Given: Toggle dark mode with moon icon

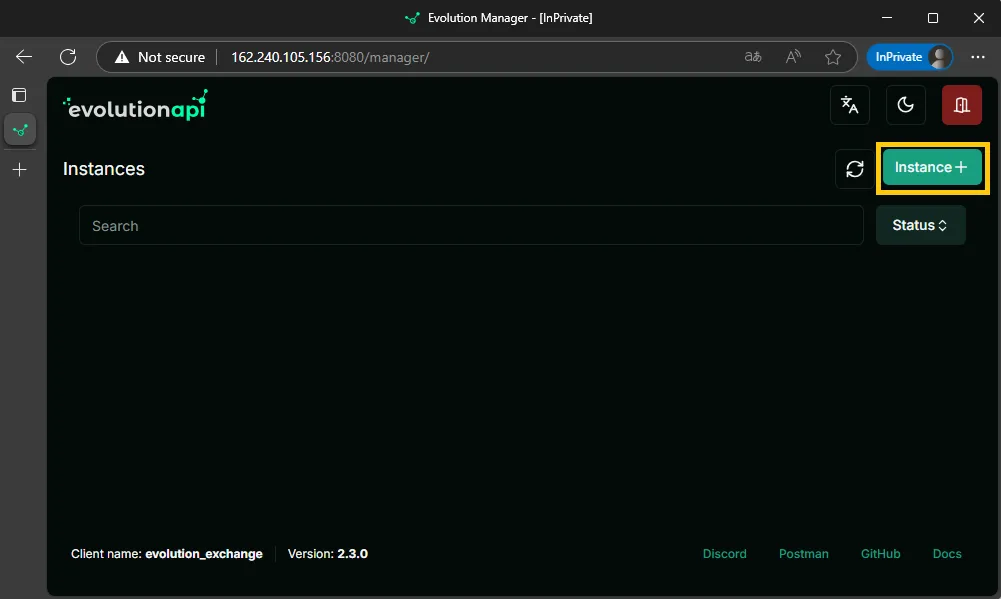Looking at the screenshot, I should (905, 105).
